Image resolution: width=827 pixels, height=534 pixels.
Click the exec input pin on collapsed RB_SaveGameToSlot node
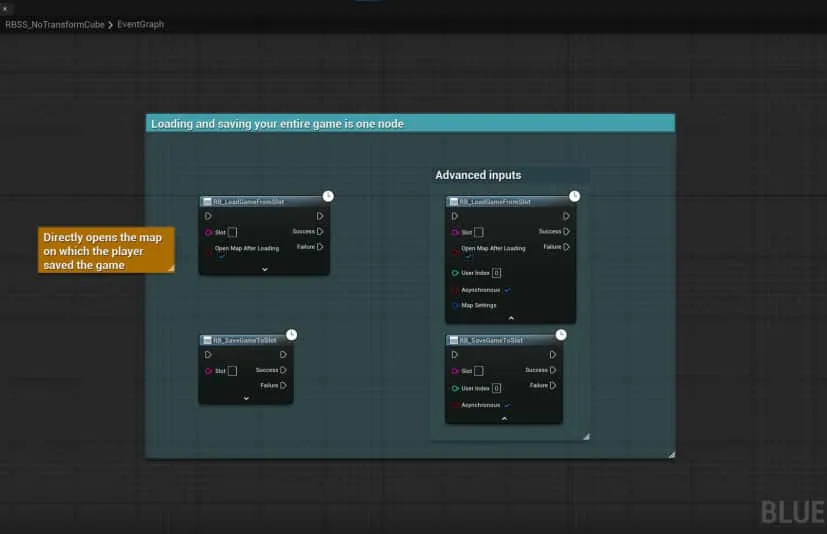208,355
